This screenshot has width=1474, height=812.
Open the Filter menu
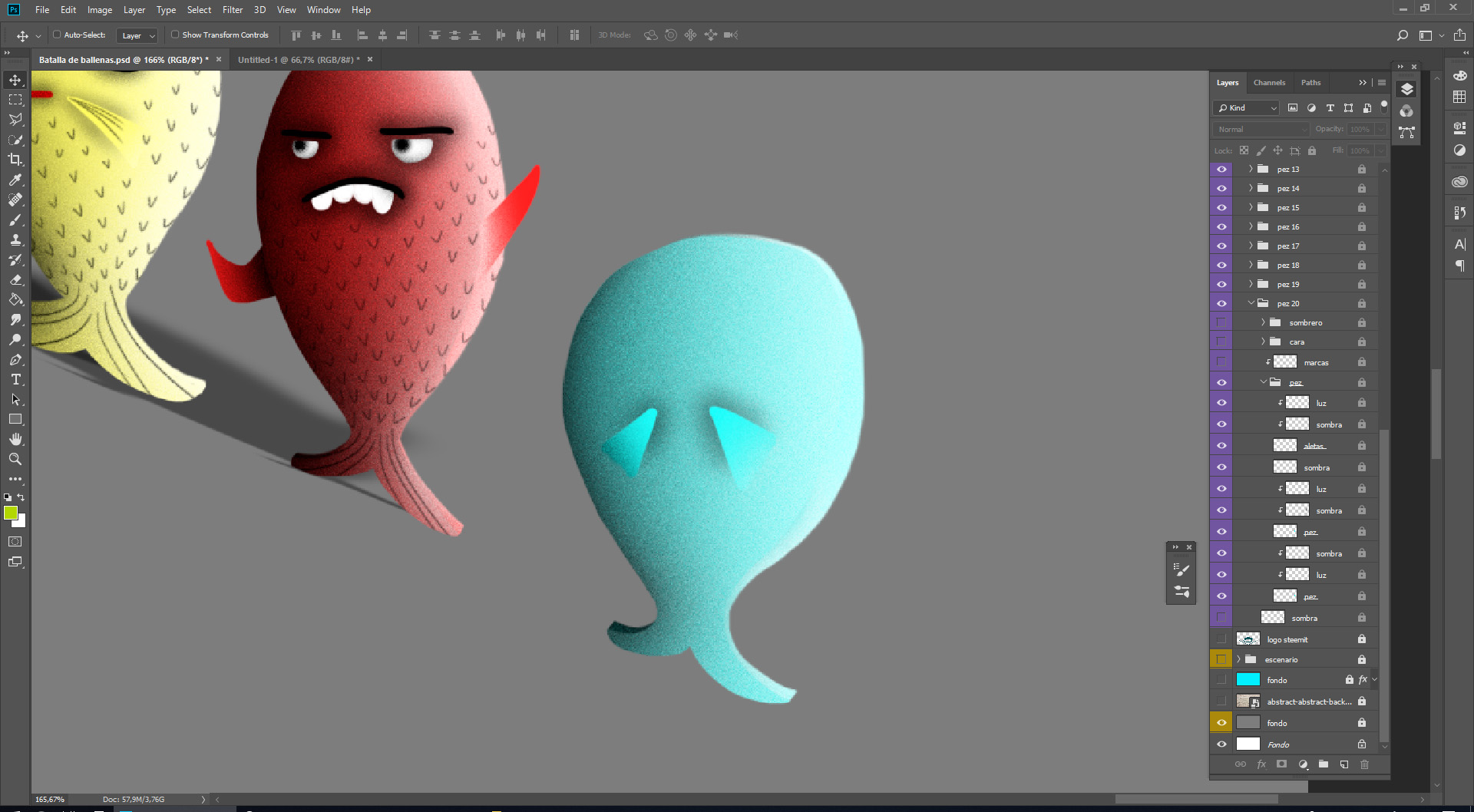(x=232, y=10)
